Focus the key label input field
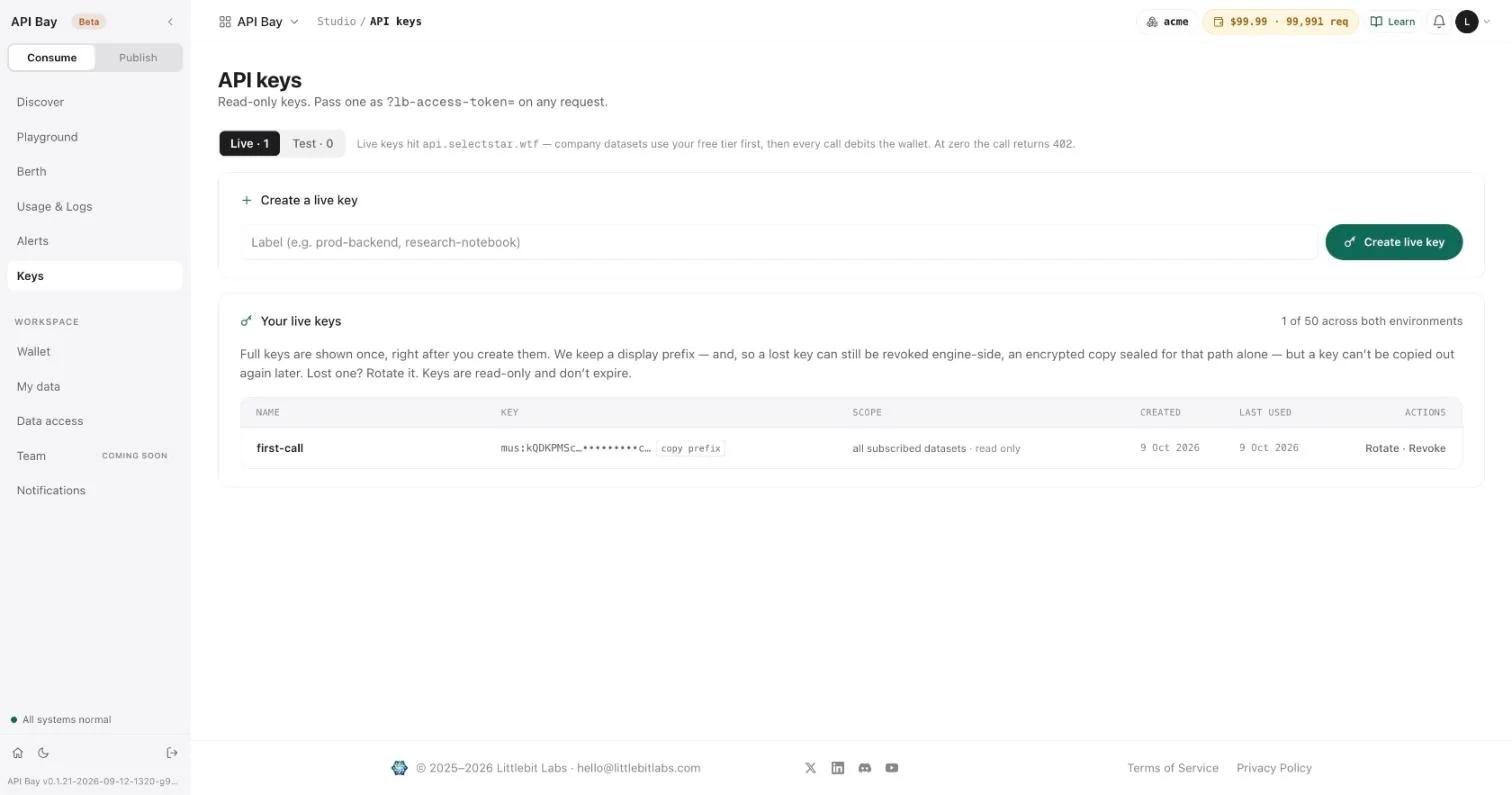1512x795 pixels. [779, 242]
